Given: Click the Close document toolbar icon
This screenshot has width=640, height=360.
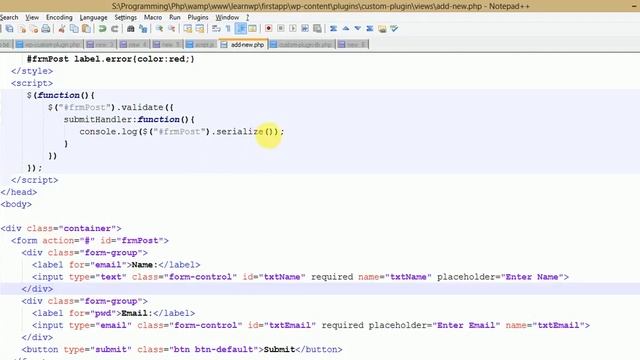Looking at the screenshot, I should point(22,29).
